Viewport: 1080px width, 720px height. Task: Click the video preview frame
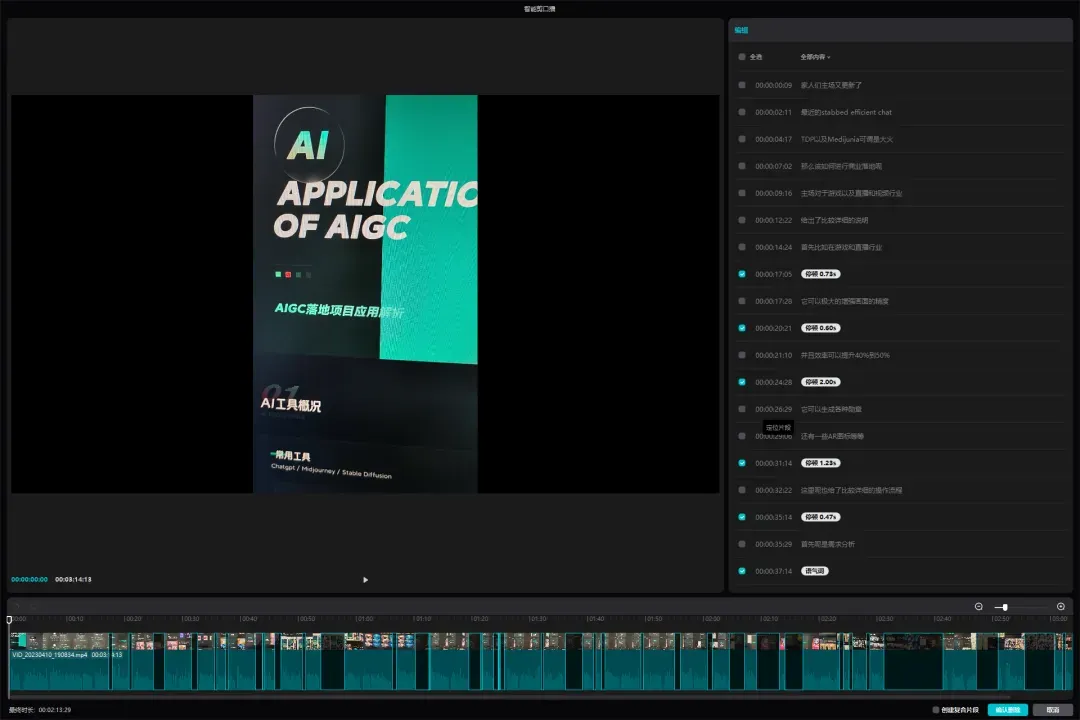(x=365, y=294)
